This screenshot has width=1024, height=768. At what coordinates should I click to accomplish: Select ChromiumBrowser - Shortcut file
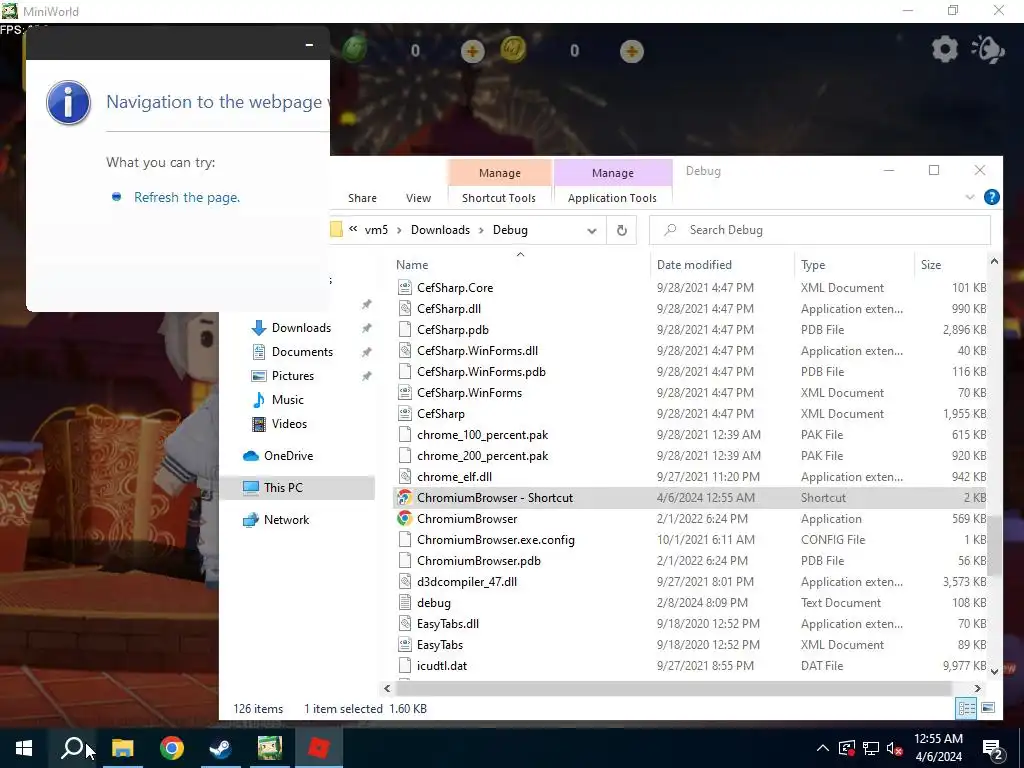pyautogui.click(x=495, y=498)
